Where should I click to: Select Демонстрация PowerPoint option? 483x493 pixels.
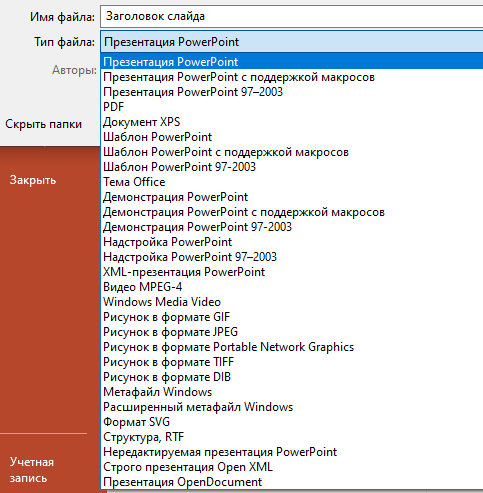tap(292, 197)
